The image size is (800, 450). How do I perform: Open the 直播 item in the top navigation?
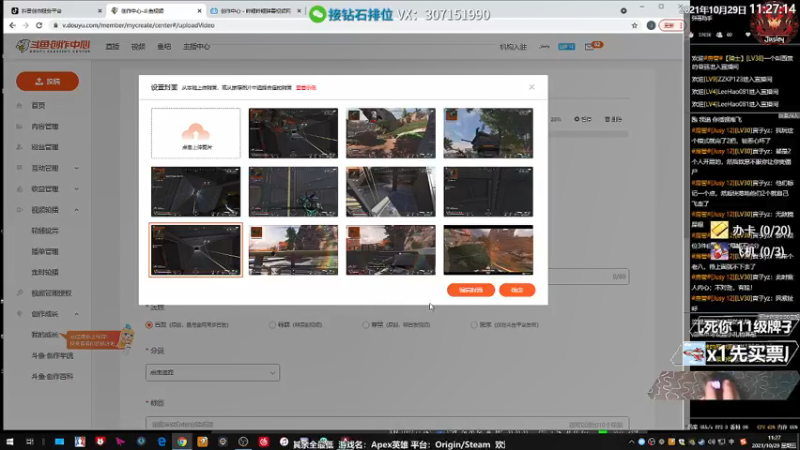click(x=112, y=46)
